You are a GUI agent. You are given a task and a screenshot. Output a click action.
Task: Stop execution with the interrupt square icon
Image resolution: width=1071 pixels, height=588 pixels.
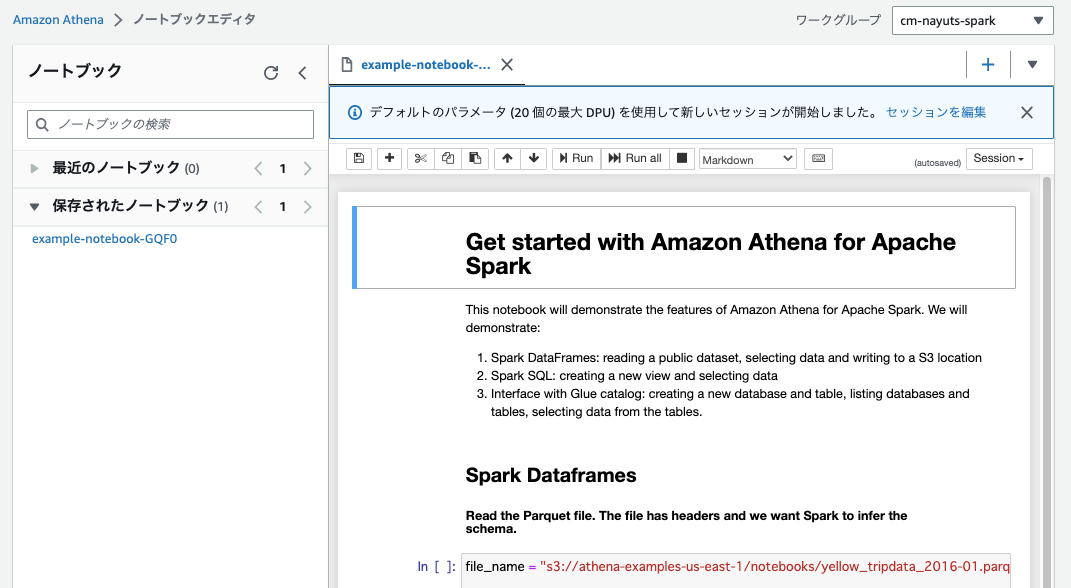(x=682, y=158)
